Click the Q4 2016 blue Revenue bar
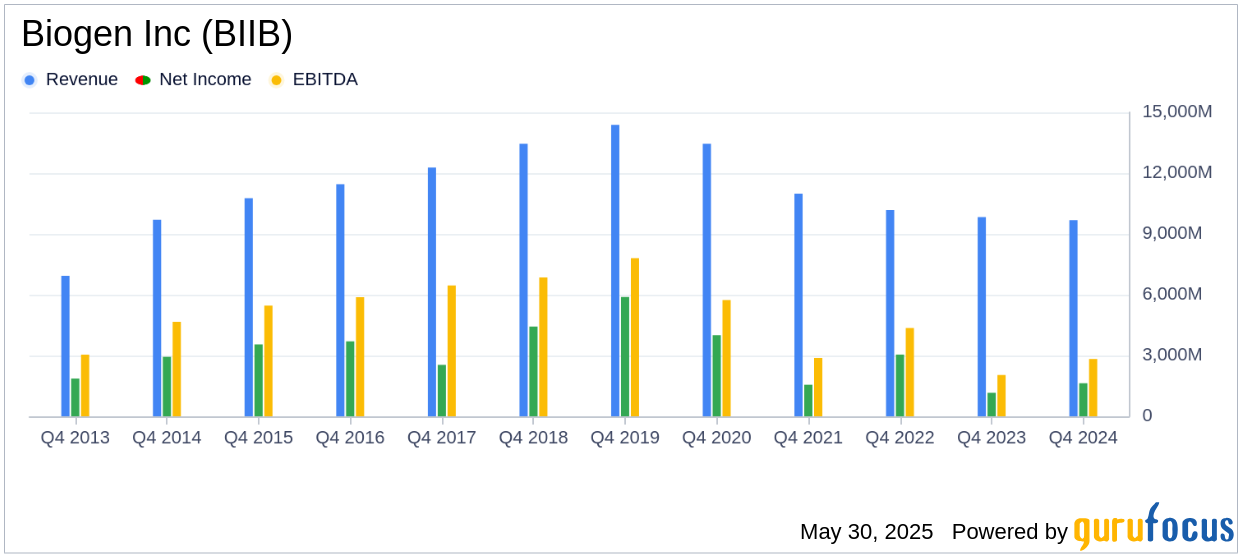This screenshot has width=1242, height=557. pos(340,300)
